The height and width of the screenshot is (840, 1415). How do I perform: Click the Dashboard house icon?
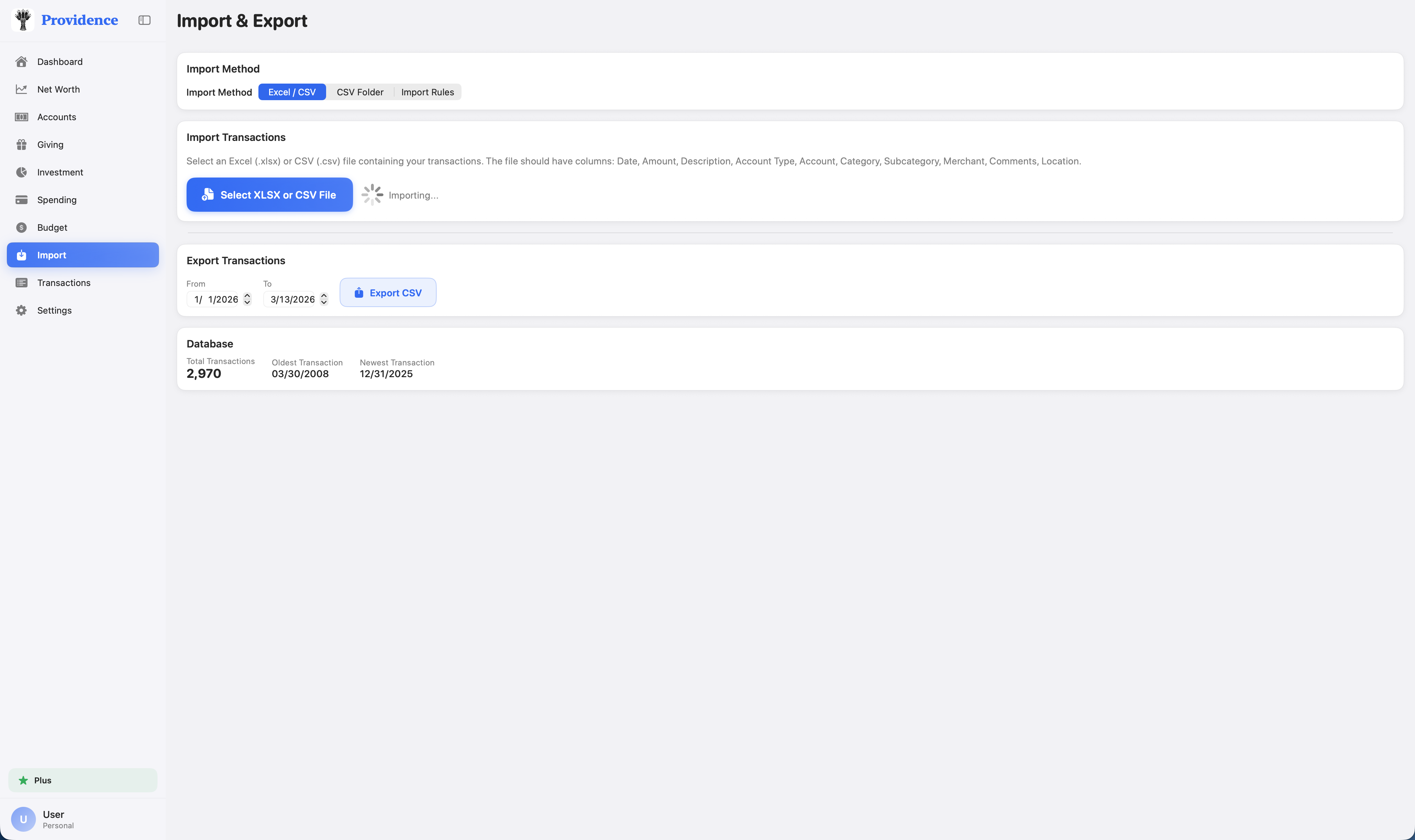(x=21, y=62)
